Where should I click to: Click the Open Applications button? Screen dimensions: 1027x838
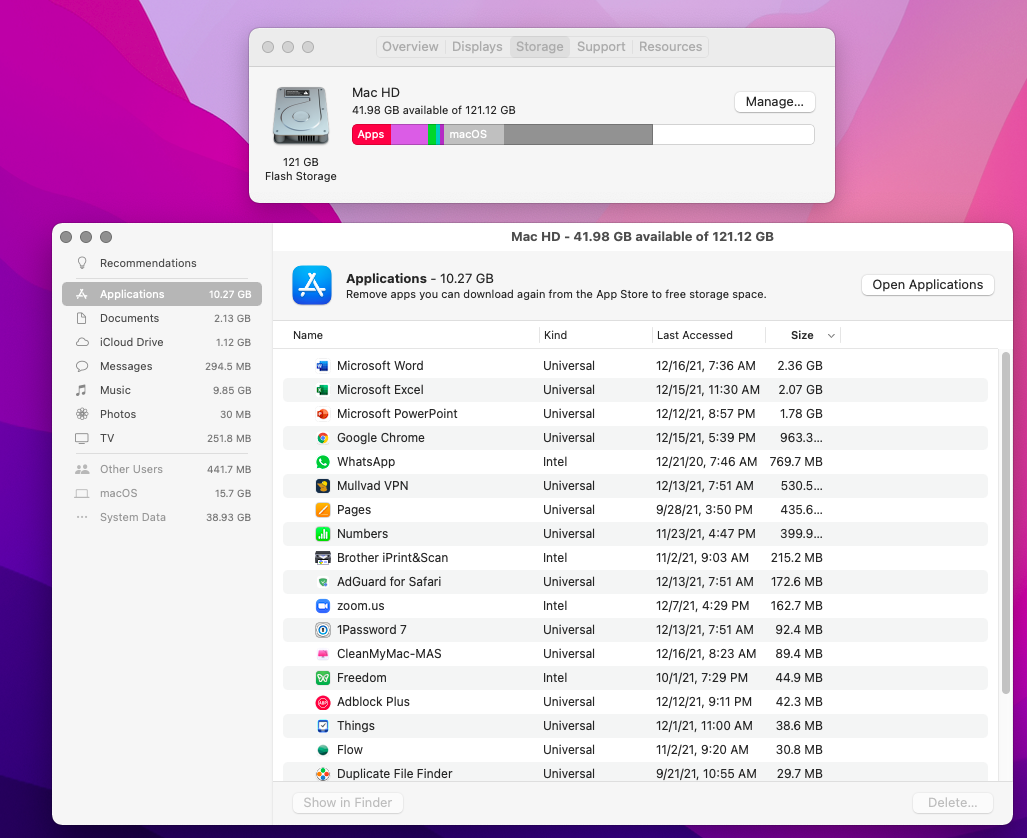[x=927, y=284]
